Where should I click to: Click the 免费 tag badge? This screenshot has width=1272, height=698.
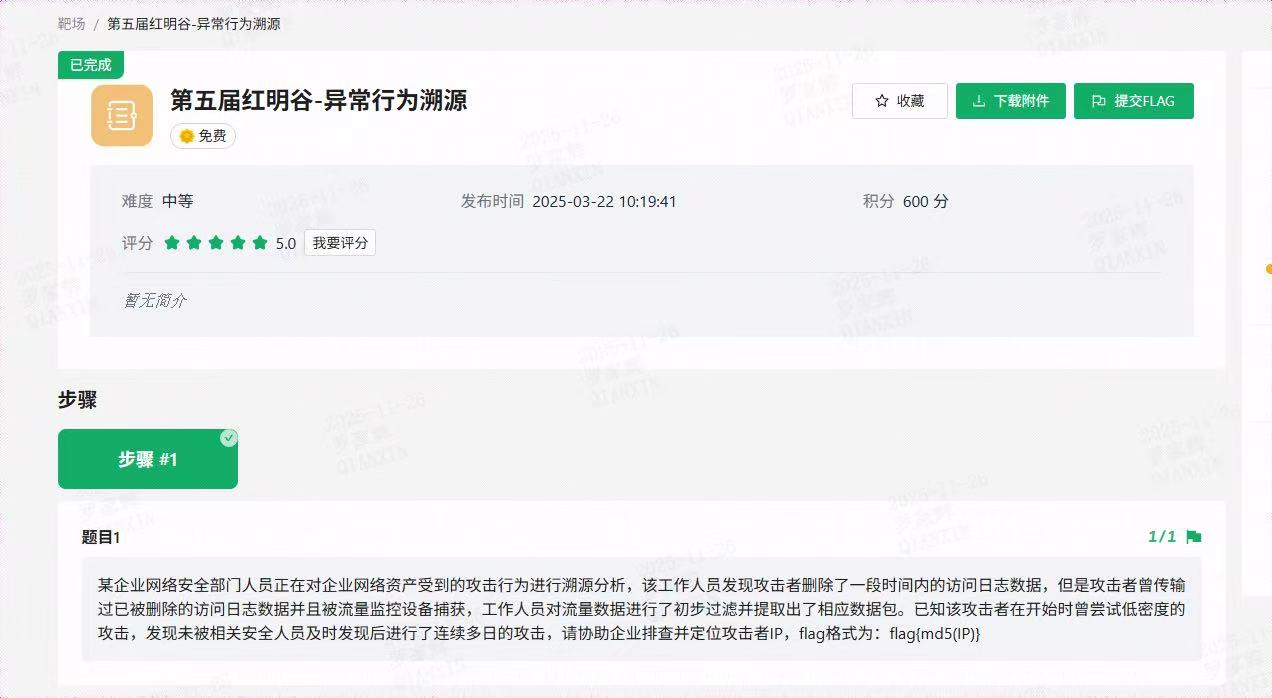tap(203, 136)
